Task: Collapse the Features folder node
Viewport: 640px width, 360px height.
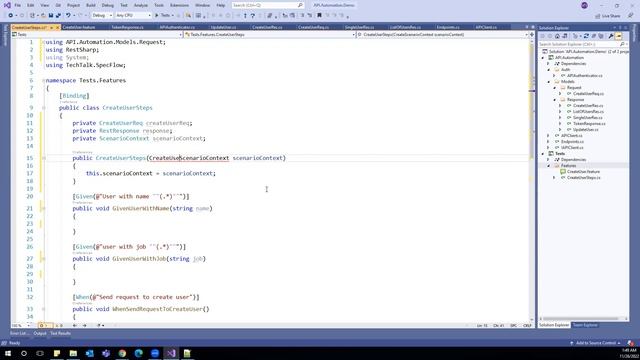Action: (549, 166)
